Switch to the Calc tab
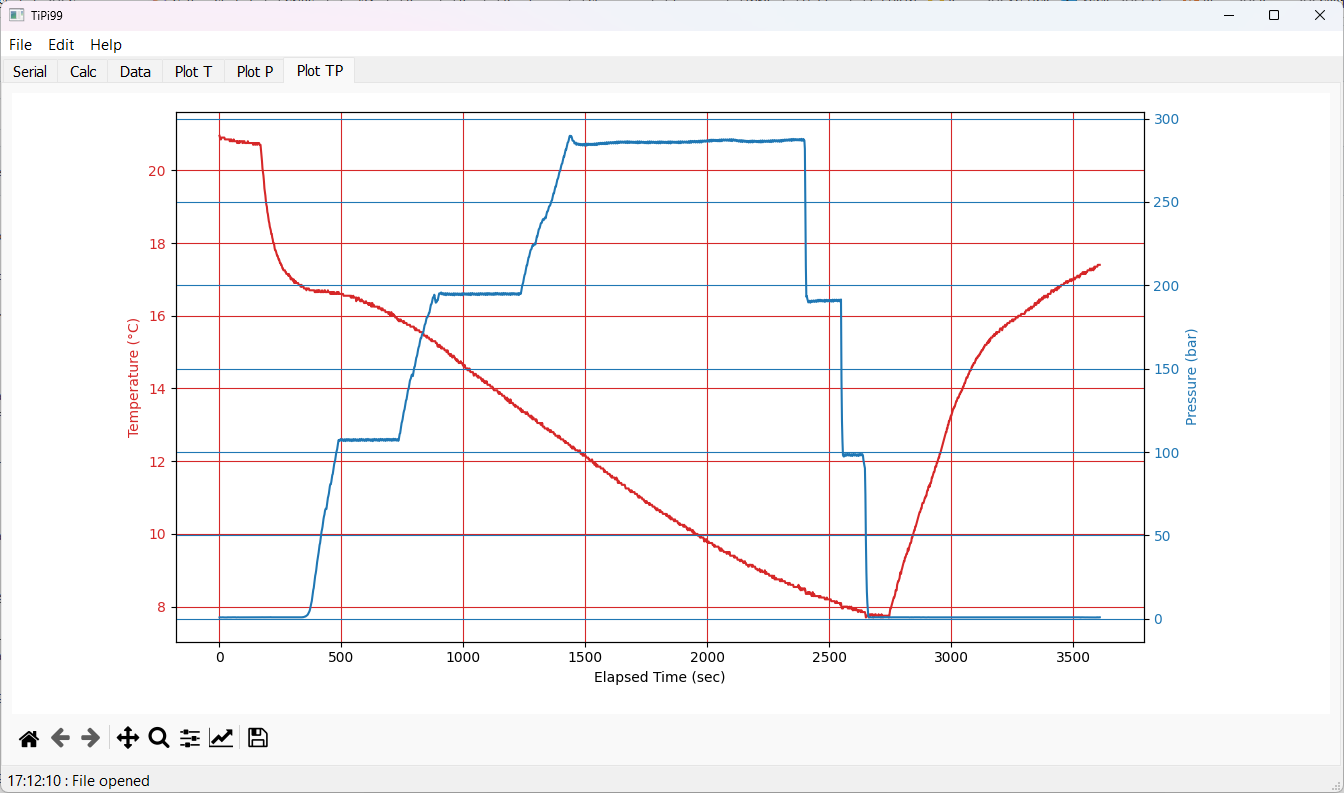 (83, 71)
